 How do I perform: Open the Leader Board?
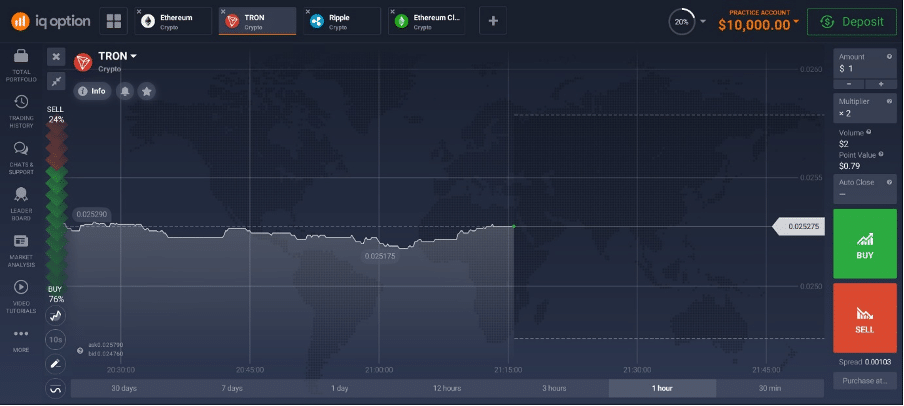click(x=21, y=205)
